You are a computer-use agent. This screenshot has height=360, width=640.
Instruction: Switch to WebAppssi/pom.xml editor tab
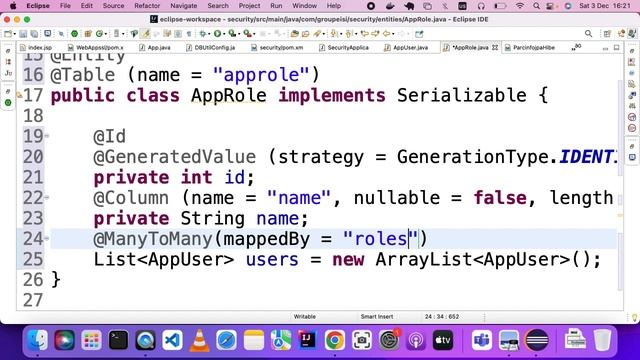(96, 48)
